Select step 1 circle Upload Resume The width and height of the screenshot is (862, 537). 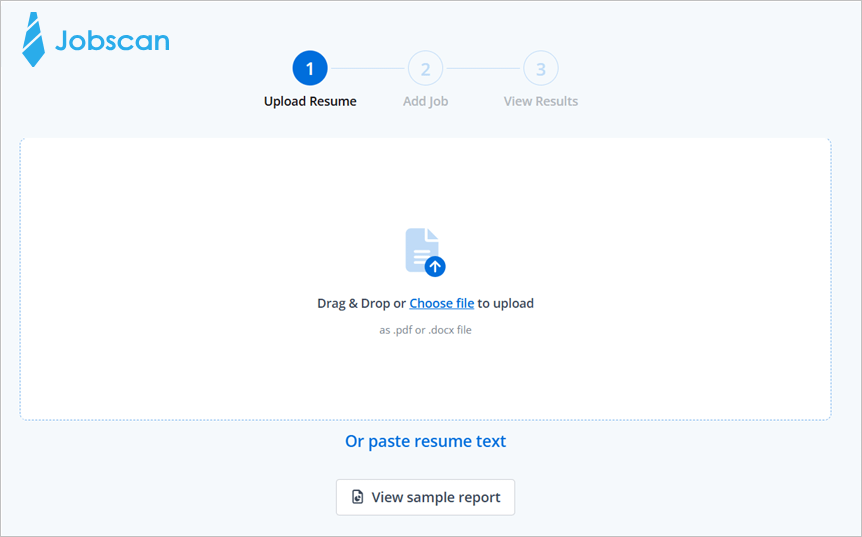[310, 68]
